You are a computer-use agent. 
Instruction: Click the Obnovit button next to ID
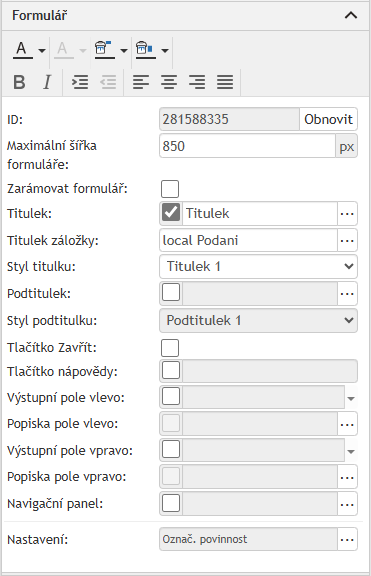(328, 119)
